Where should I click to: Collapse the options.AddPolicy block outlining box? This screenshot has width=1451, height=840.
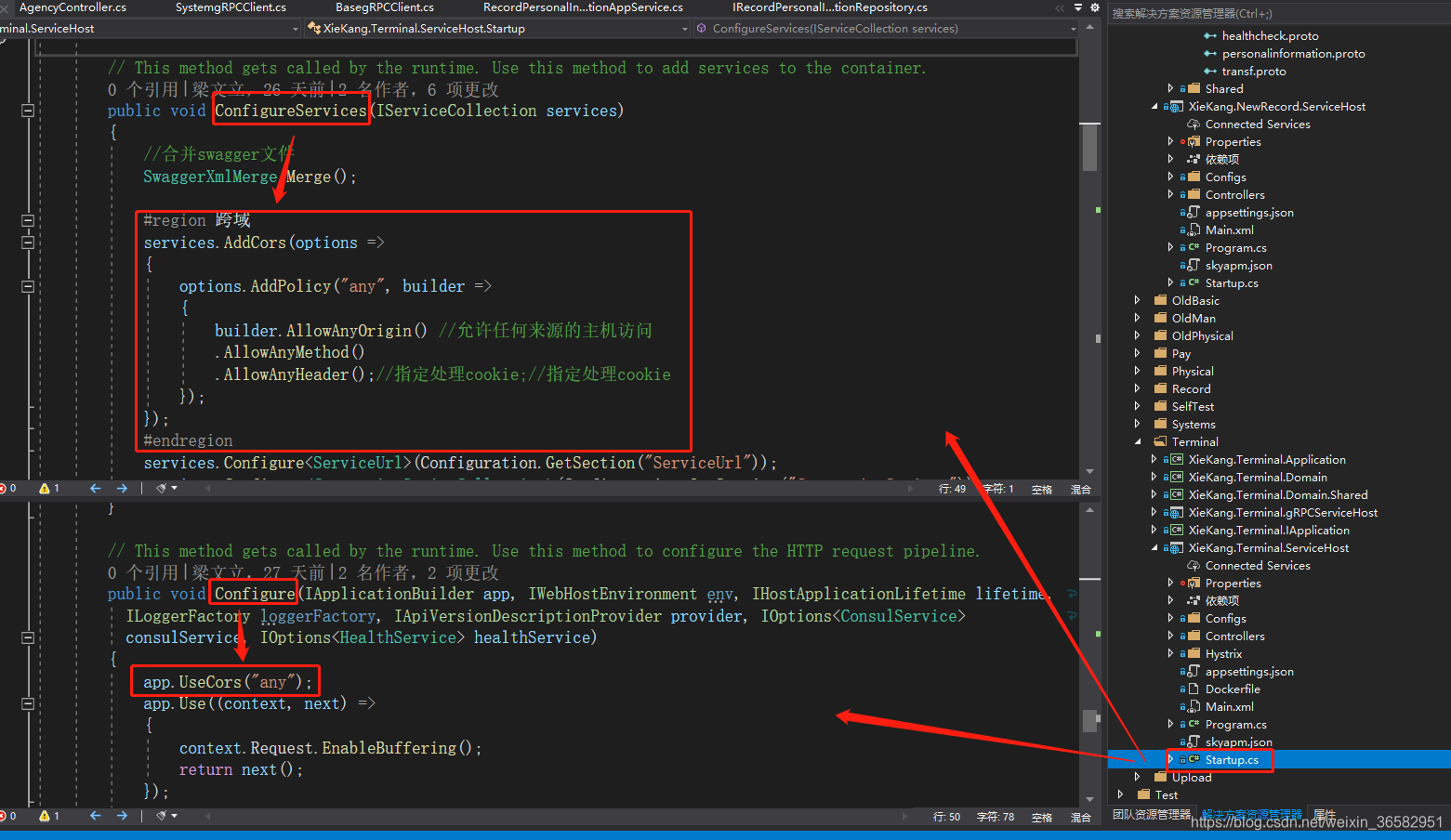(x=28, y=286)
